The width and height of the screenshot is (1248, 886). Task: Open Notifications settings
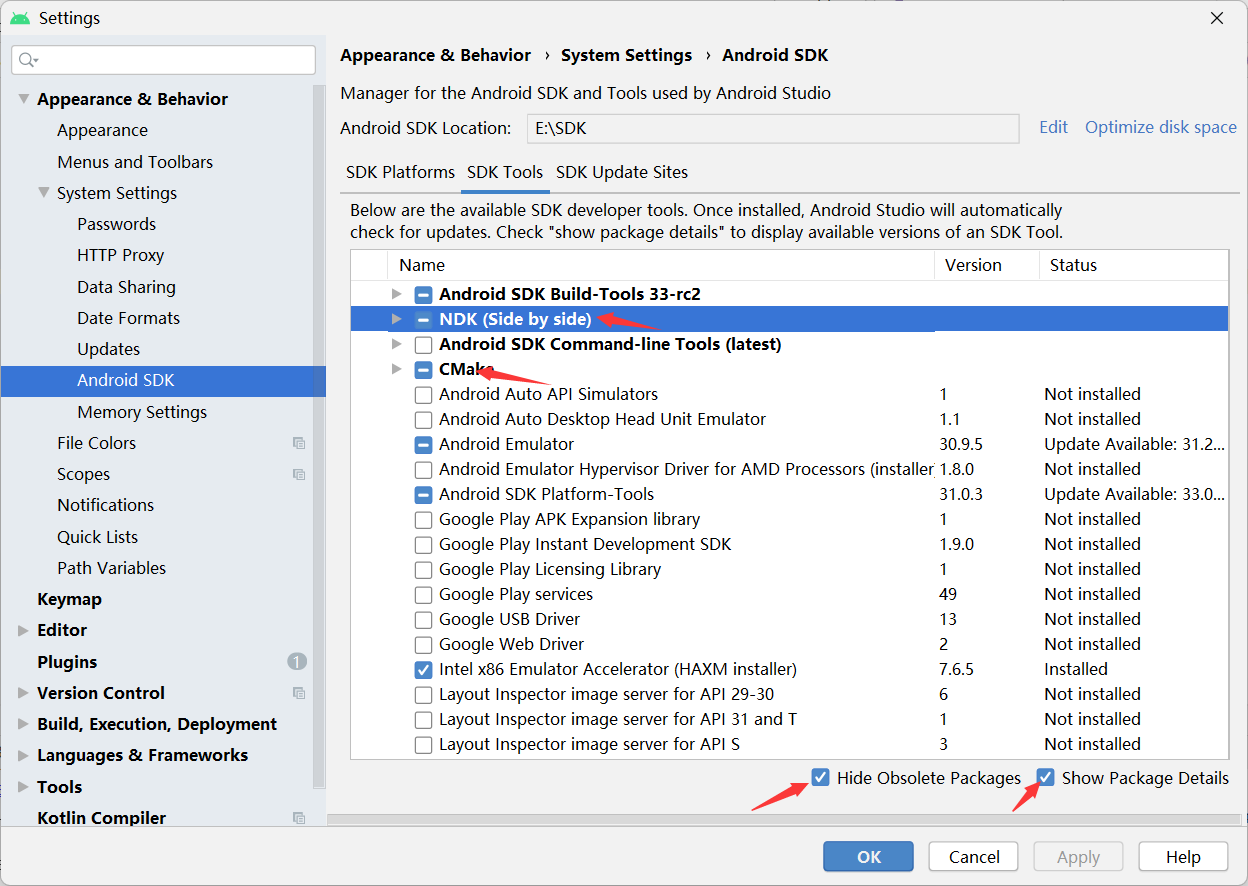[105, 505]
